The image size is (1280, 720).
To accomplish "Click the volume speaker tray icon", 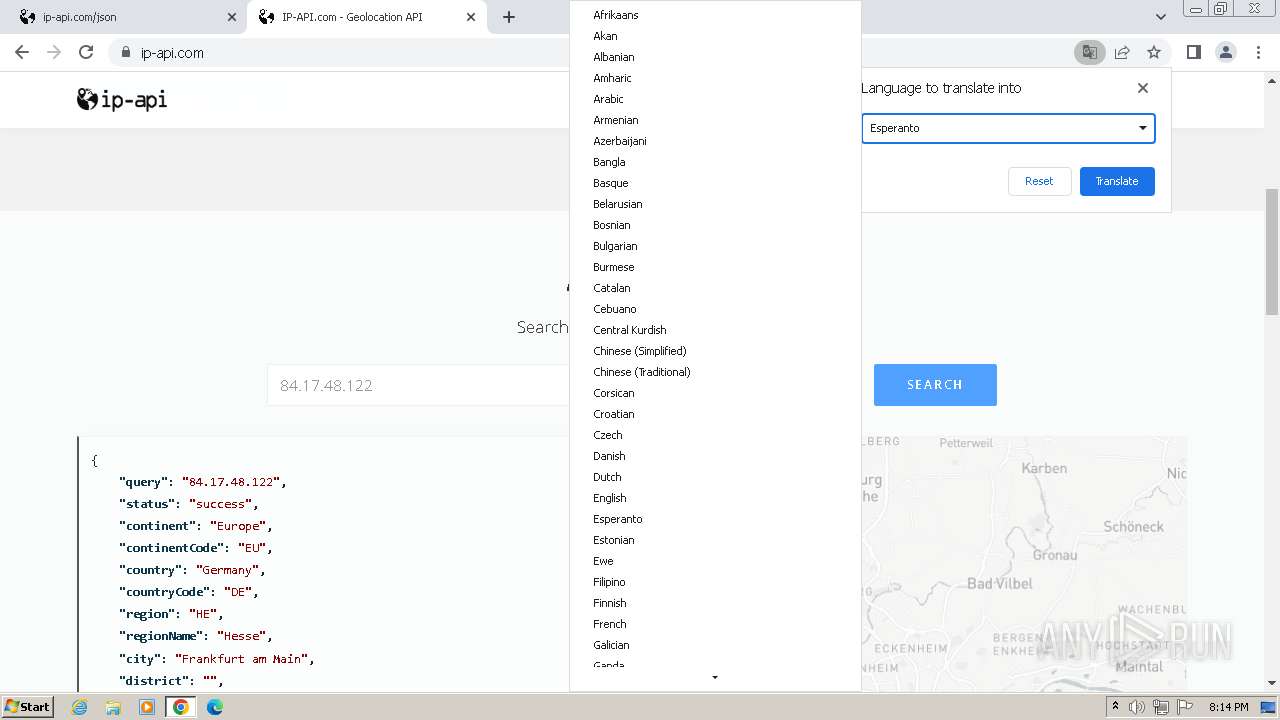I will point(1137,707).
